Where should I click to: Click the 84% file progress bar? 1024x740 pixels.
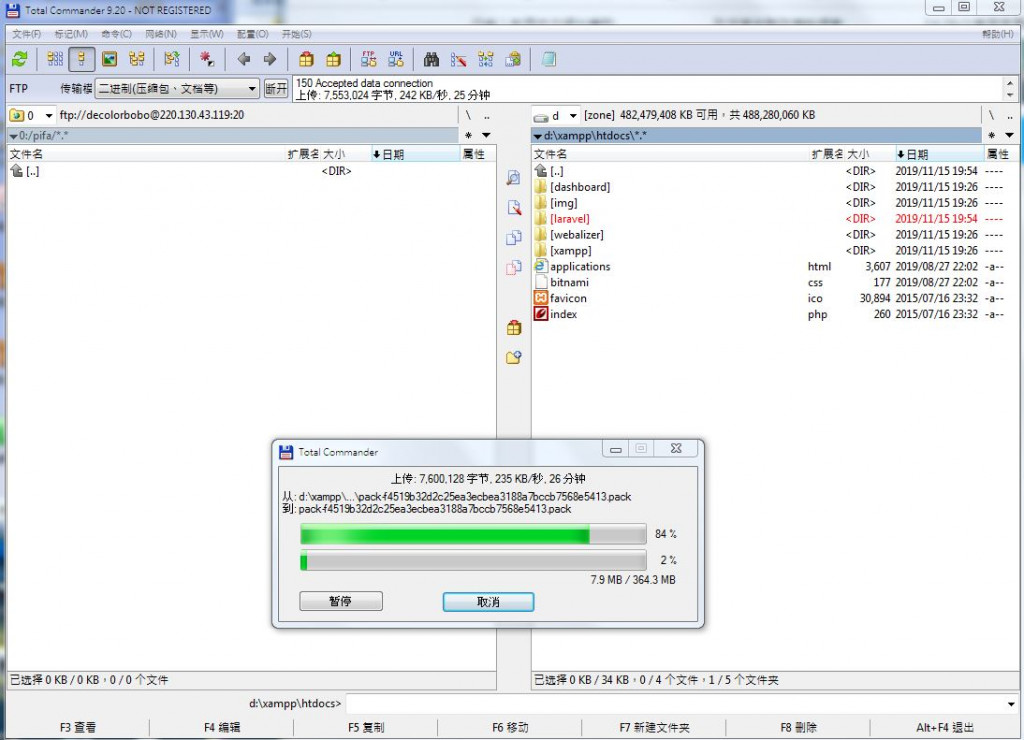point(473,534)
